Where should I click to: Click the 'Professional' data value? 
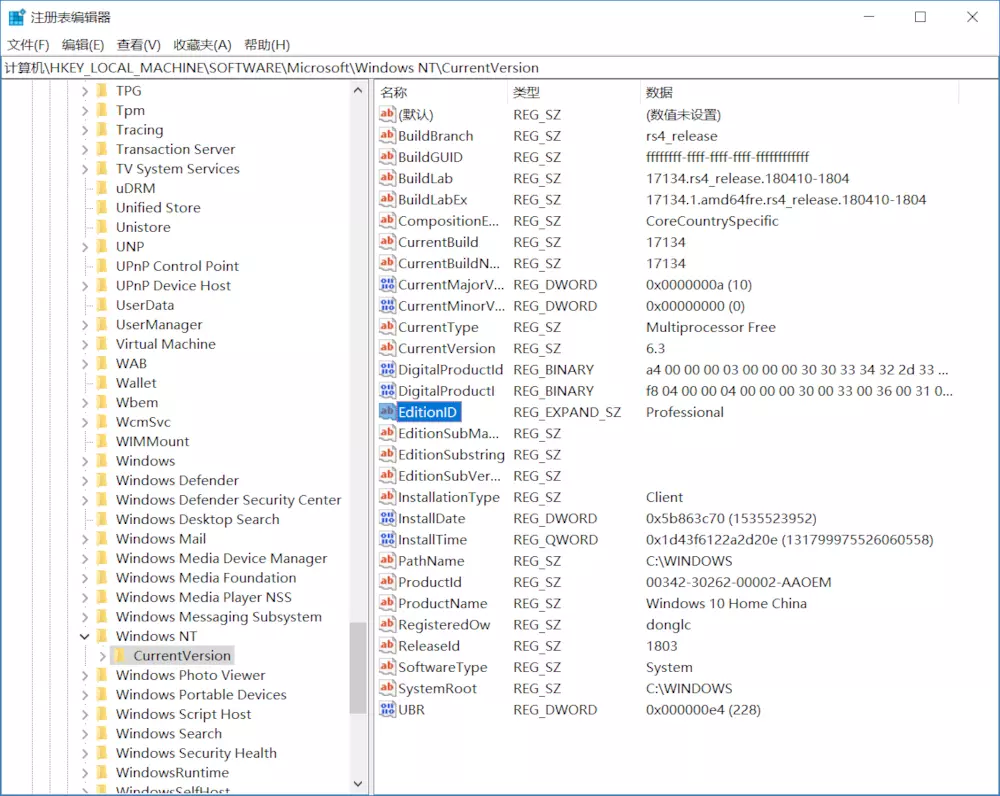tap(684, 412)
